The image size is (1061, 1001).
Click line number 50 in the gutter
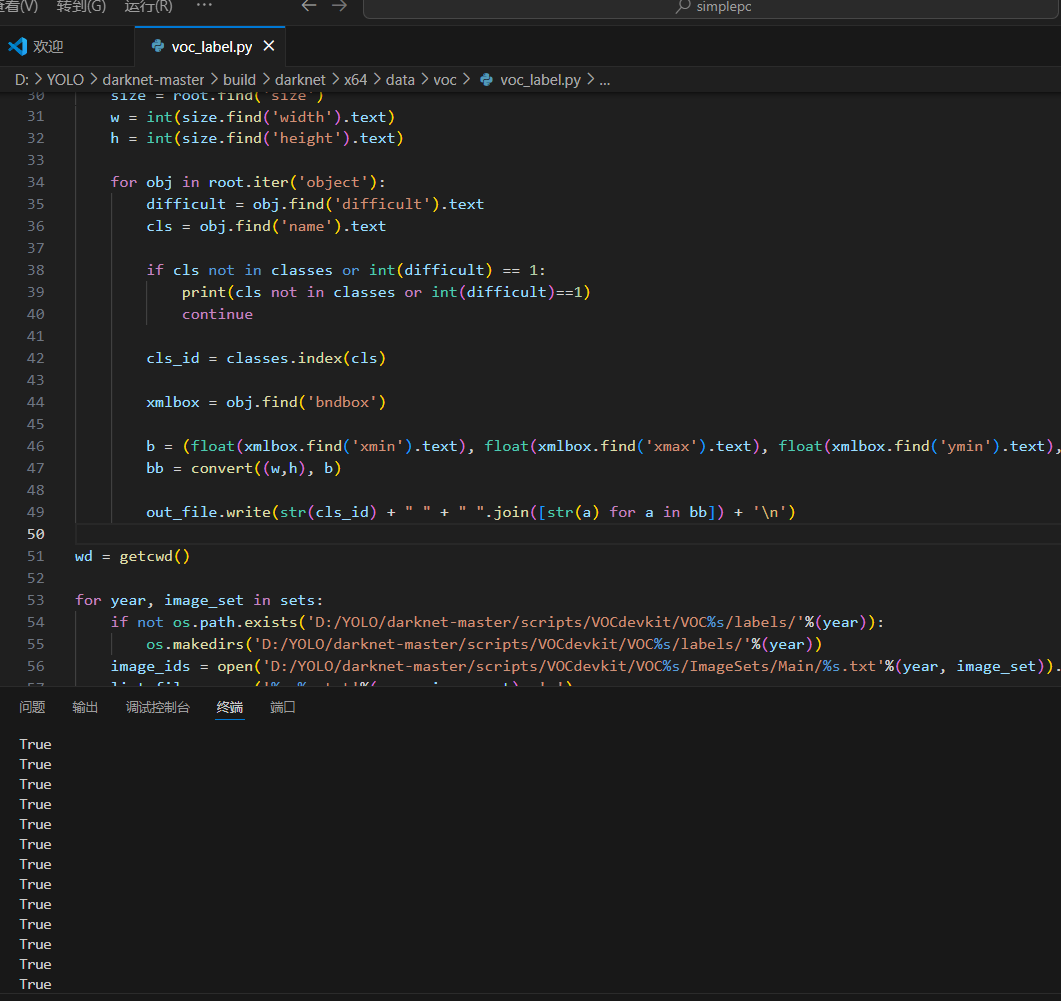36,534
